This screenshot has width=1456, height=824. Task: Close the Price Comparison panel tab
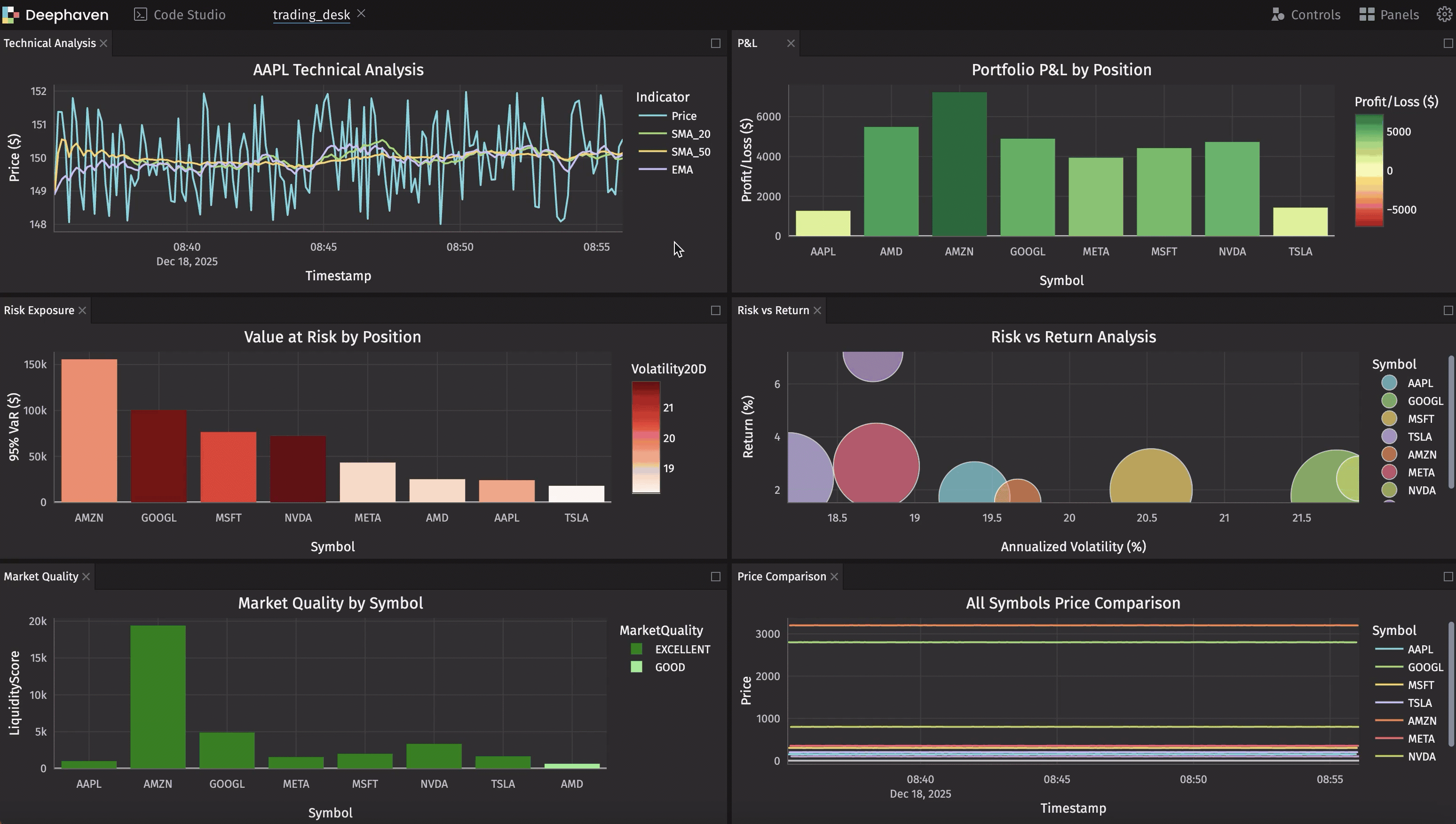click(x=834, y=577)
